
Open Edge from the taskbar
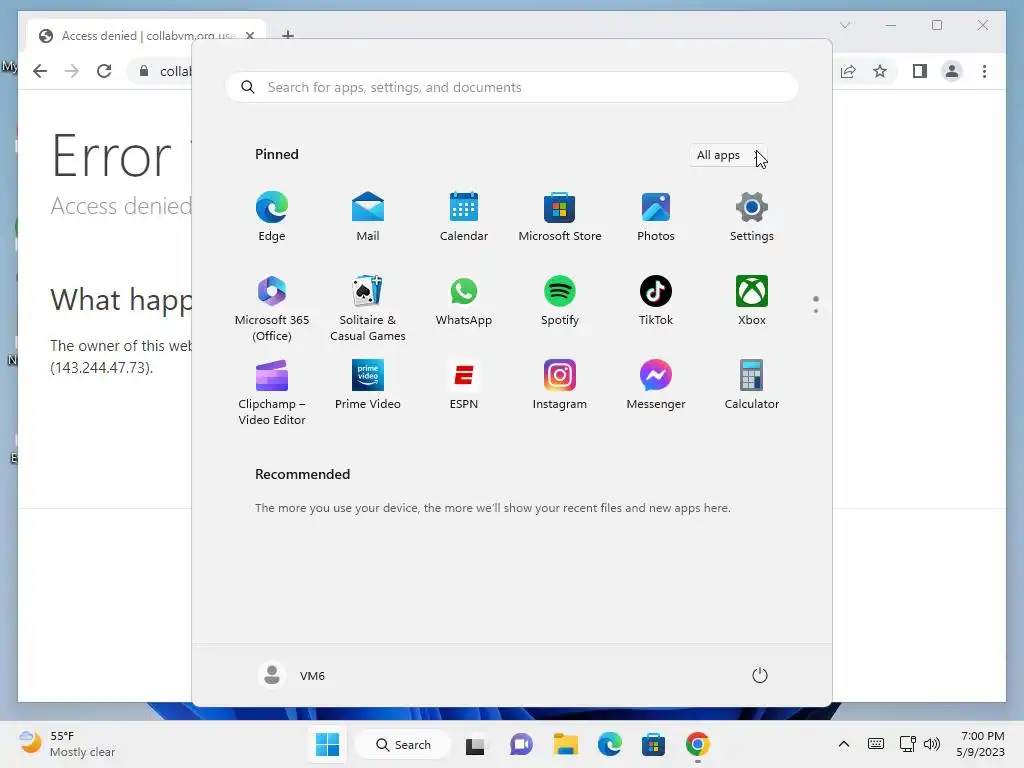(609, 744)
